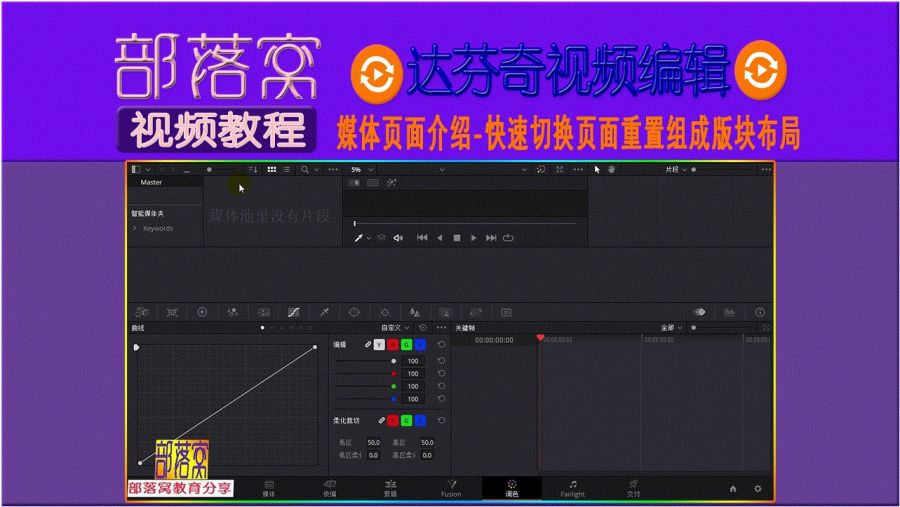Click the project settings gear icon
This screenshot has height=507, width=900.
[x=758, y=489]
